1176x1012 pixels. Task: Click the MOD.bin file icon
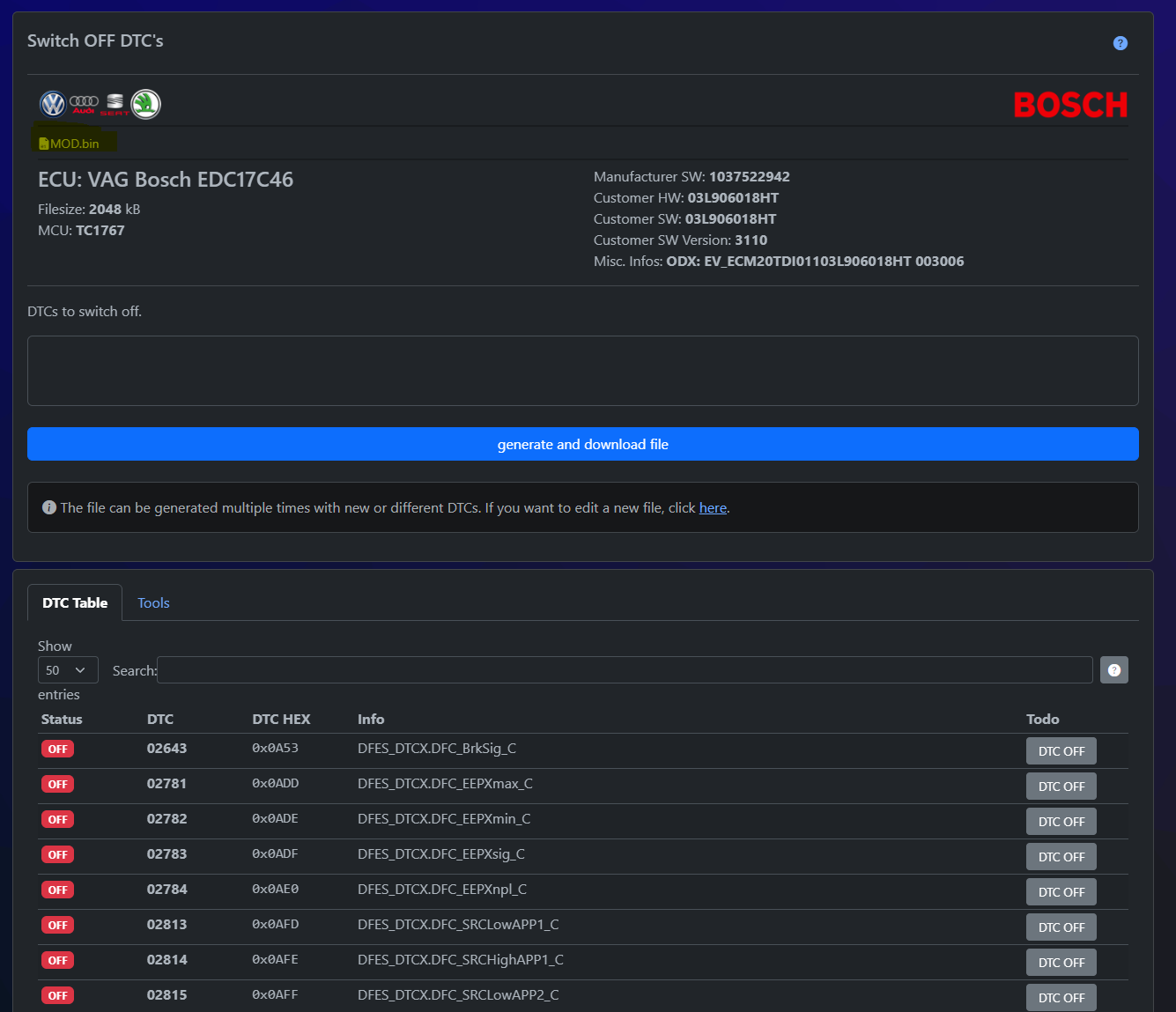tap(44, 144)
